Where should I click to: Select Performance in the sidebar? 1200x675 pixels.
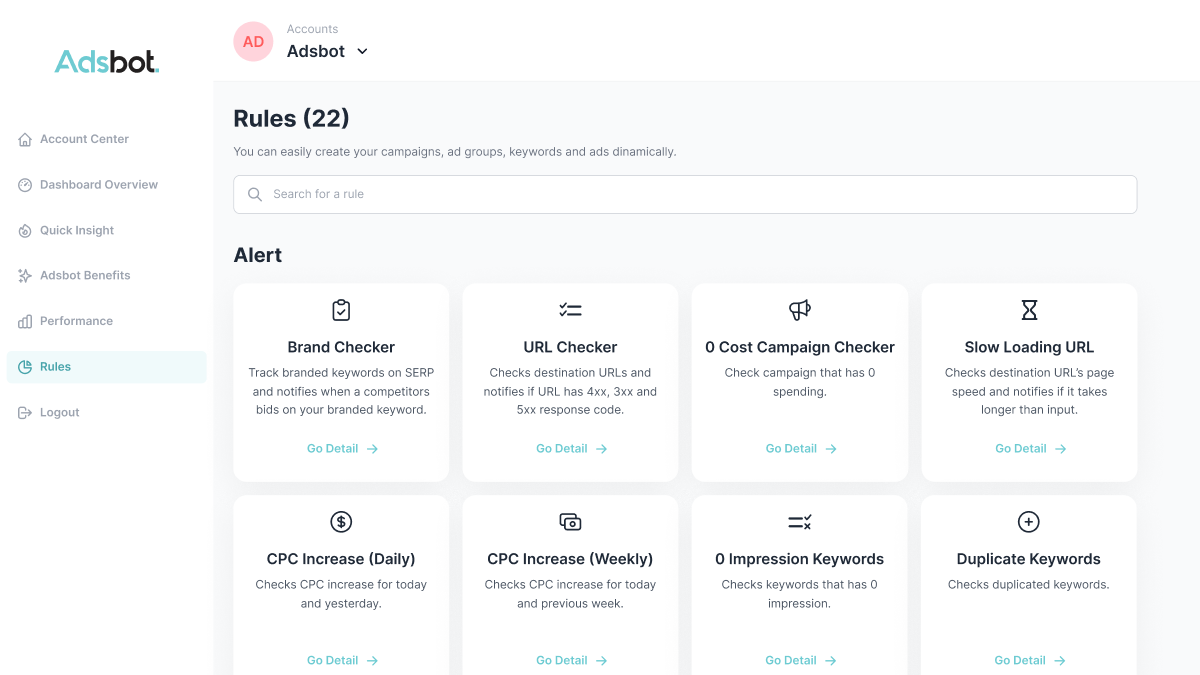point(76,321)
